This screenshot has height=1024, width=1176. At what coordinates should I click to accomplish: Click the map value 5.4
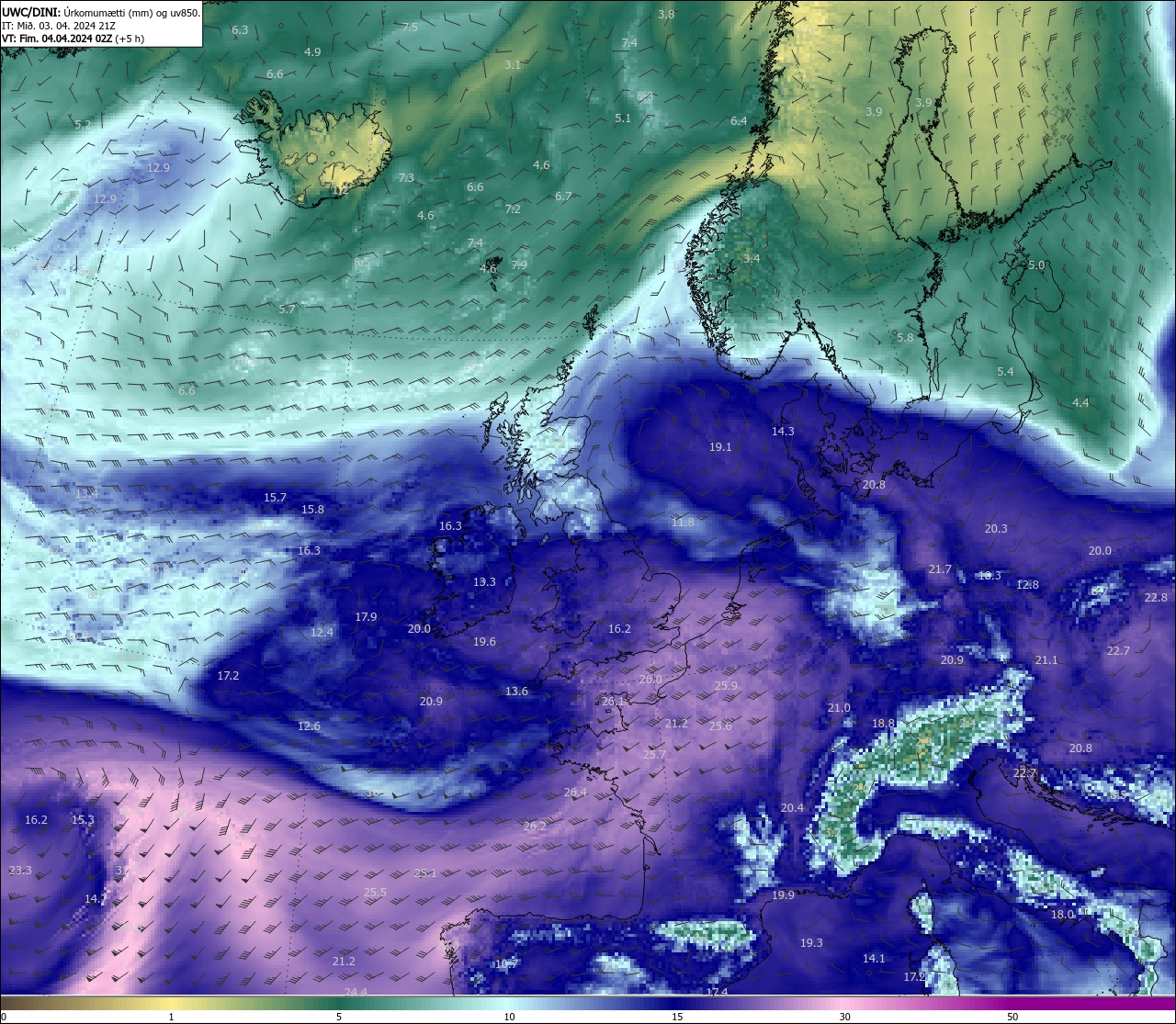pos(1005,372)
